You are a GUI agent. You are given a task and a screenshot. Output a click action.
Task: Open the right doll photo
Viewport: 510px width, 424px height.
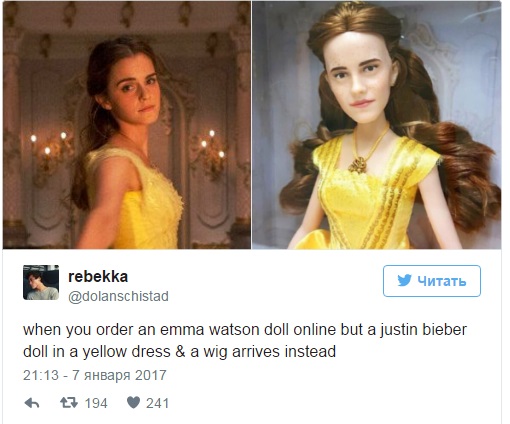376,125
